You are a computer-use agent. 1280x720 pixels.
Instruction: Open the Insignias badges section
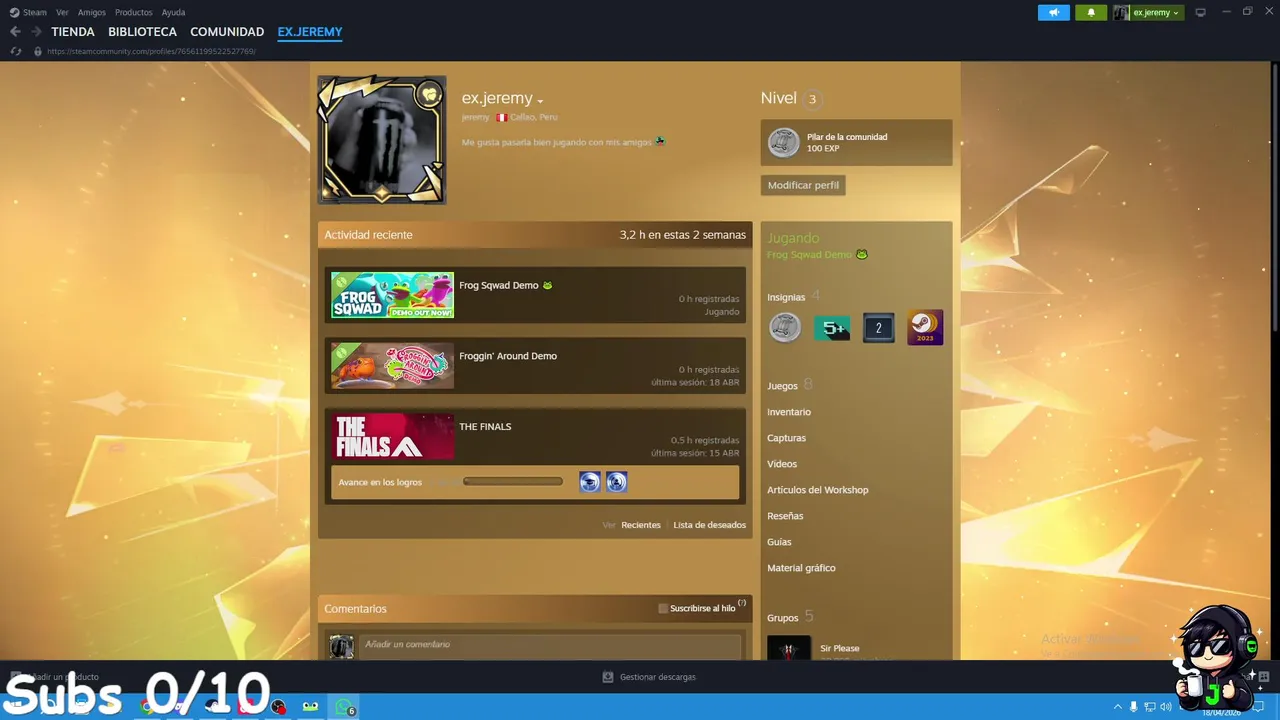coord(786,297)
